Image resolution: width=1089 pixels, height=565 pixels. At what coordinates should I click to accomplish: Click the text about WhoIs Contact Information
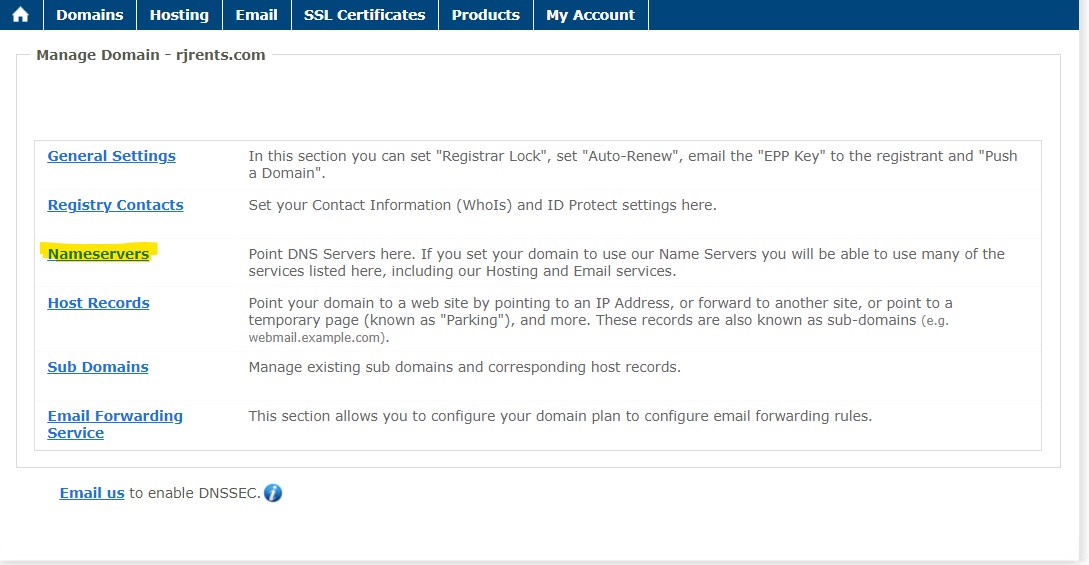[x=482, y=205]
